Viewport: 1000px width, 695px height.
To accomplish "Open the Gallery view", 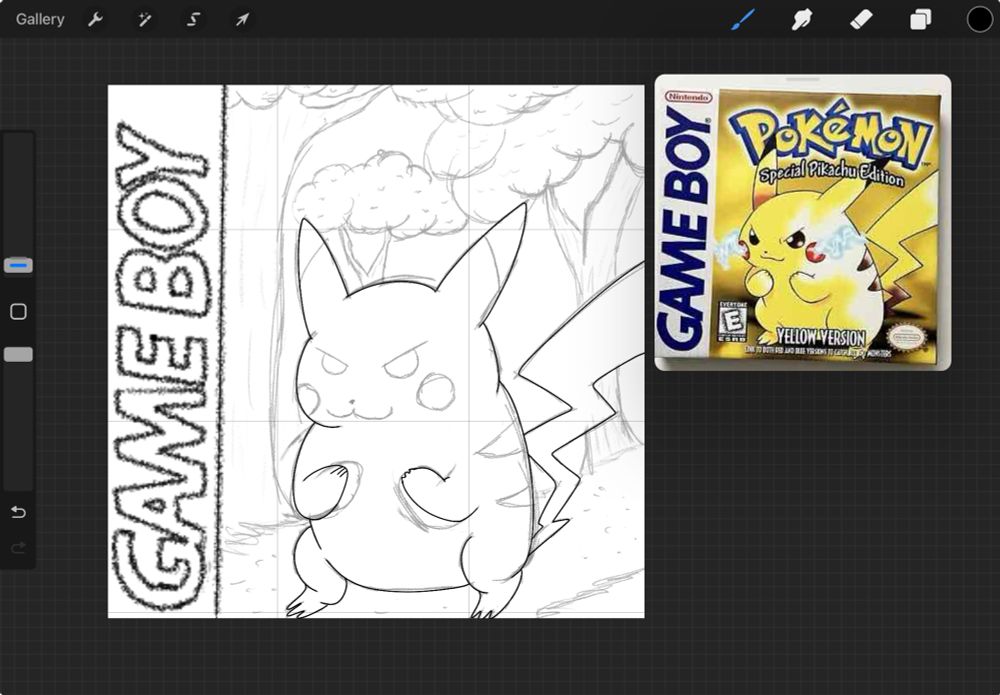I will pyautogui.click(x=40, y=19).
